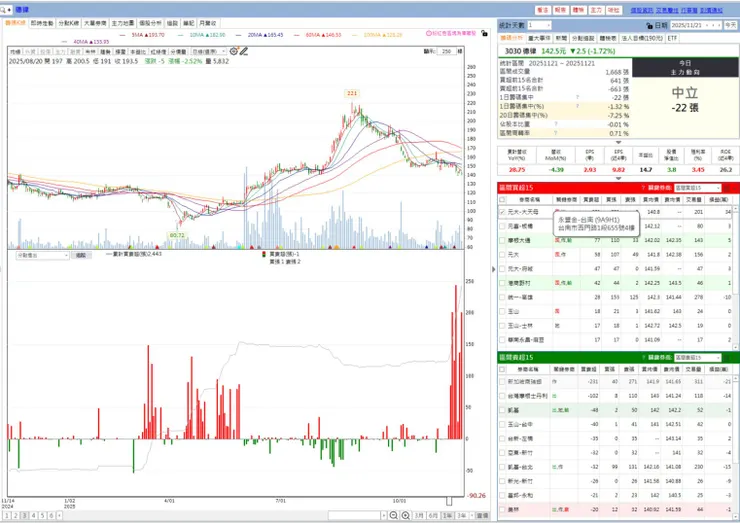The width and height of the screenshot is (740, 523).
Task: Click help icon in red 買超15 header
Action: point(643,188)
